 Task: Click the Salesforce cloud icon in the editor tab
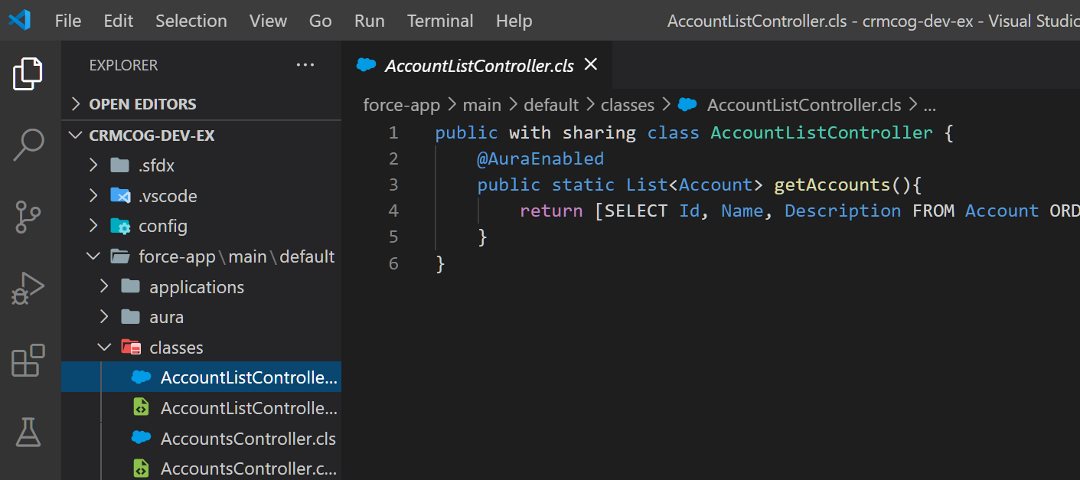[366, 65]
